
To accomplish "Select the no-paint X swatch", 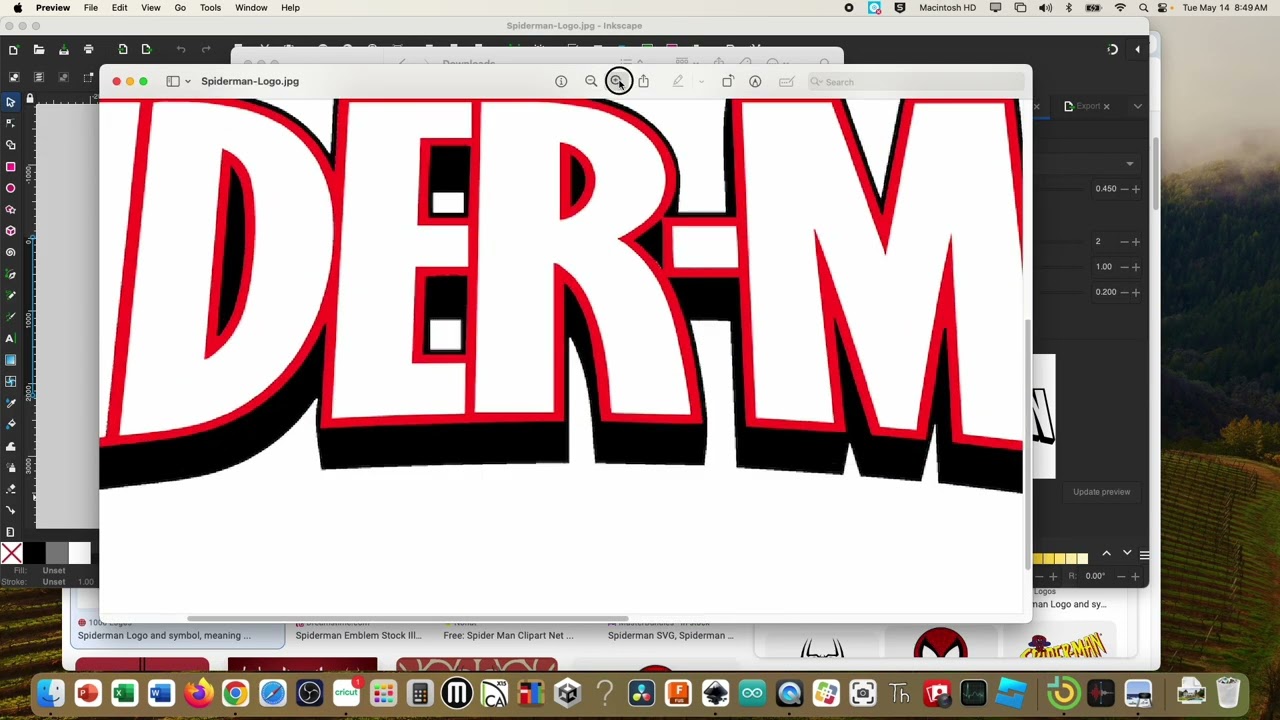I will (12, 553).
